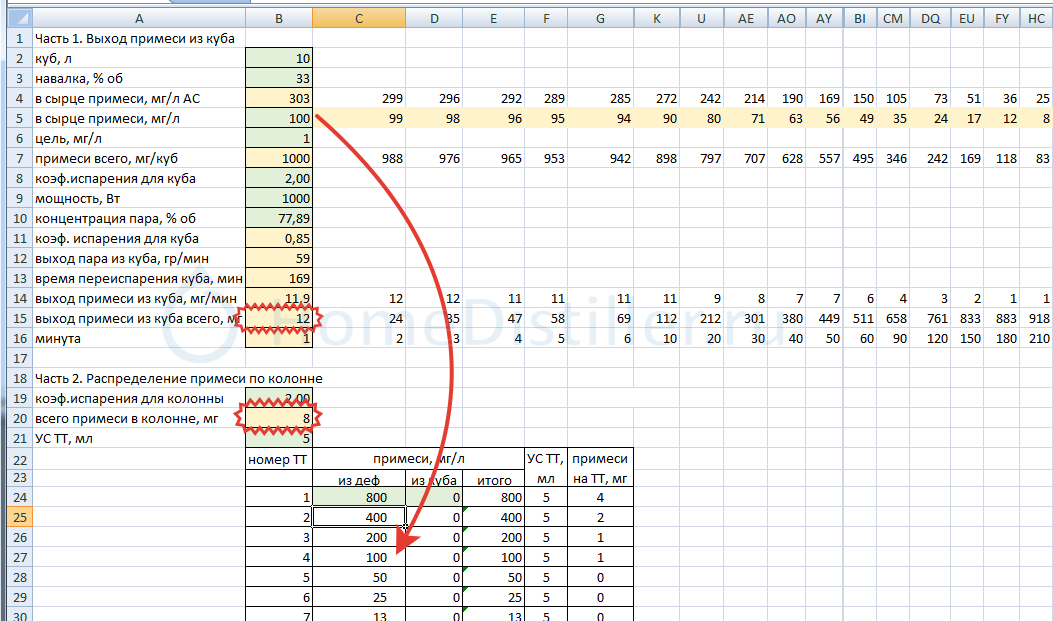Select column HC header
The width and height of the screenshot is (1053, 621).
(x=1036, y=19)
